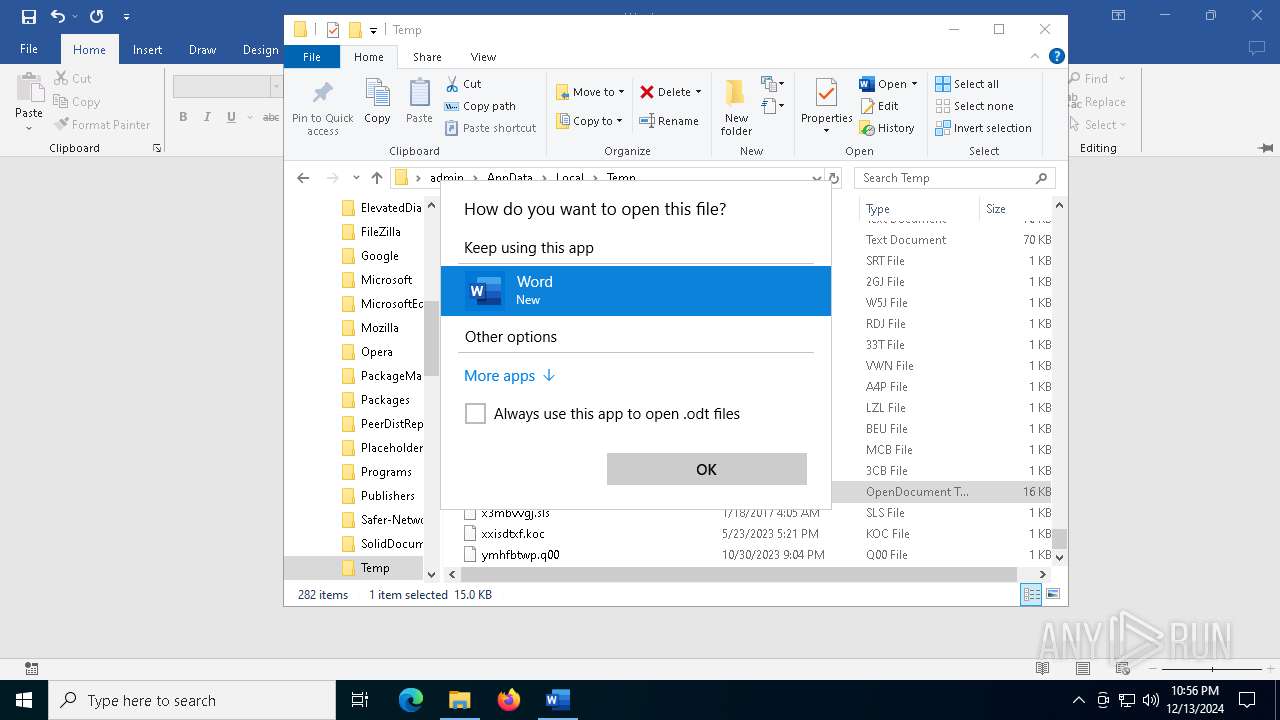Switch to details view in Explorer status bar
1280x720 pixels.
click(1030, 594)
